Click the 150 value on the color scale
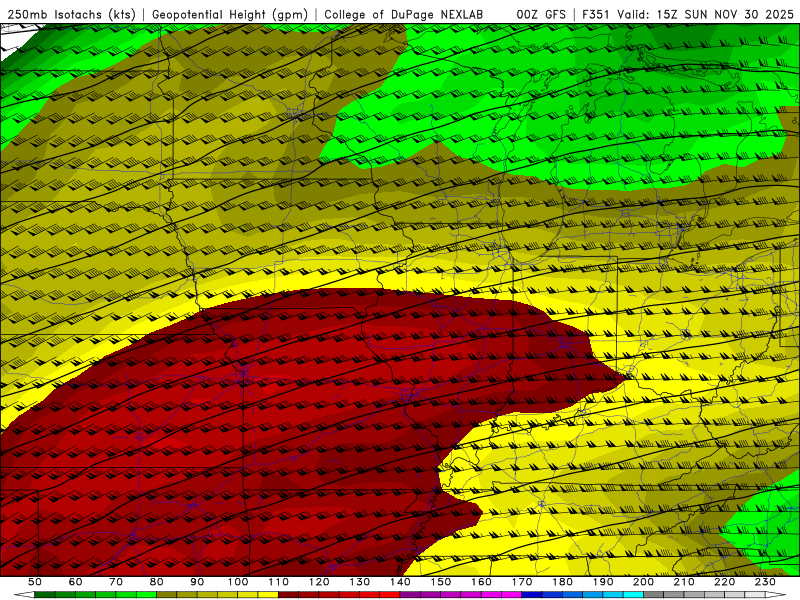This screenshot has width=800, height=600. pyautogui.click(x=441, y=582)
